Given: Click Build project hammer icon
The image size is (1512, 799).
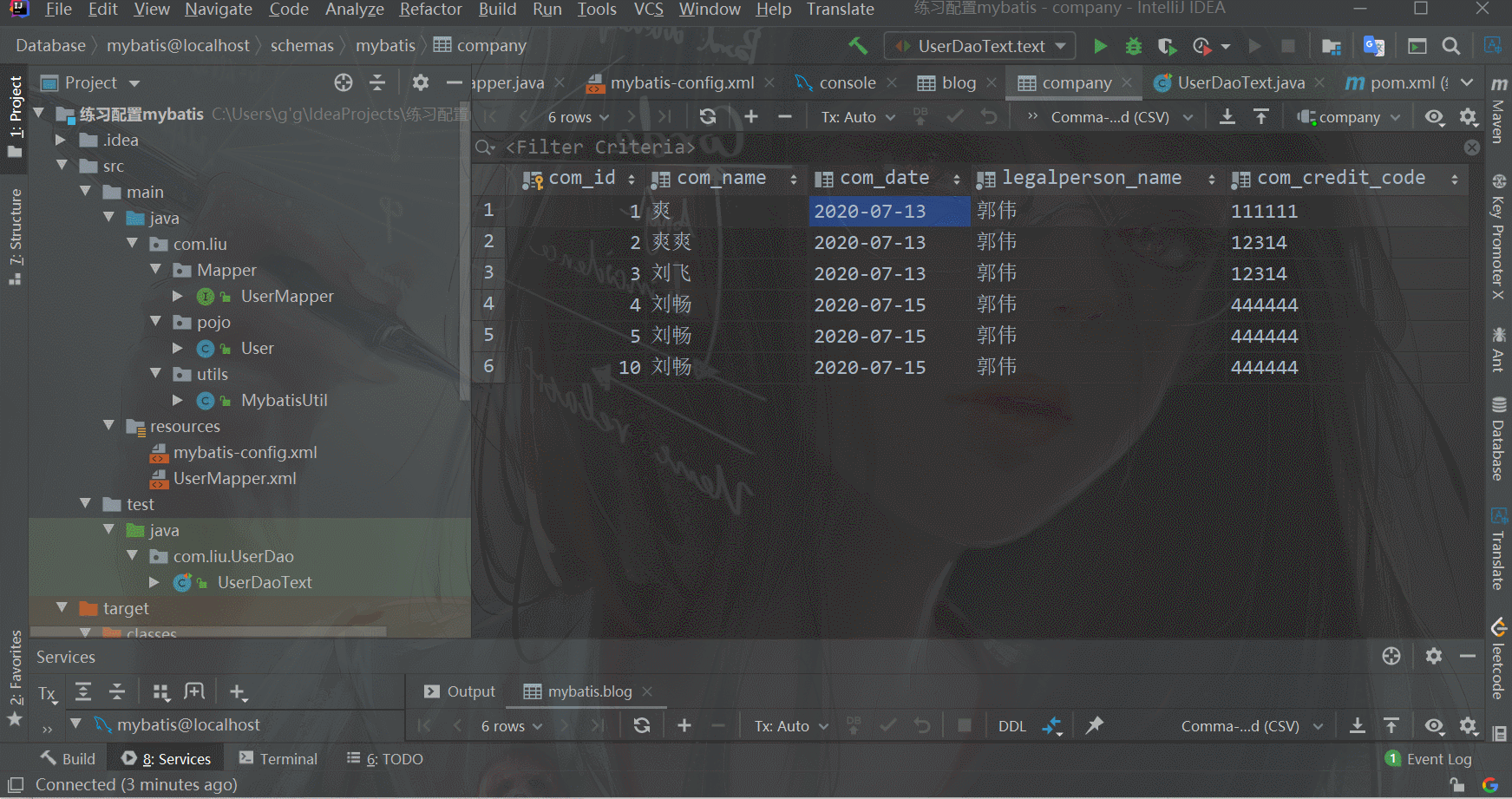Looking at the screenshot, I should pyautogui.click(x=858, y=46).
